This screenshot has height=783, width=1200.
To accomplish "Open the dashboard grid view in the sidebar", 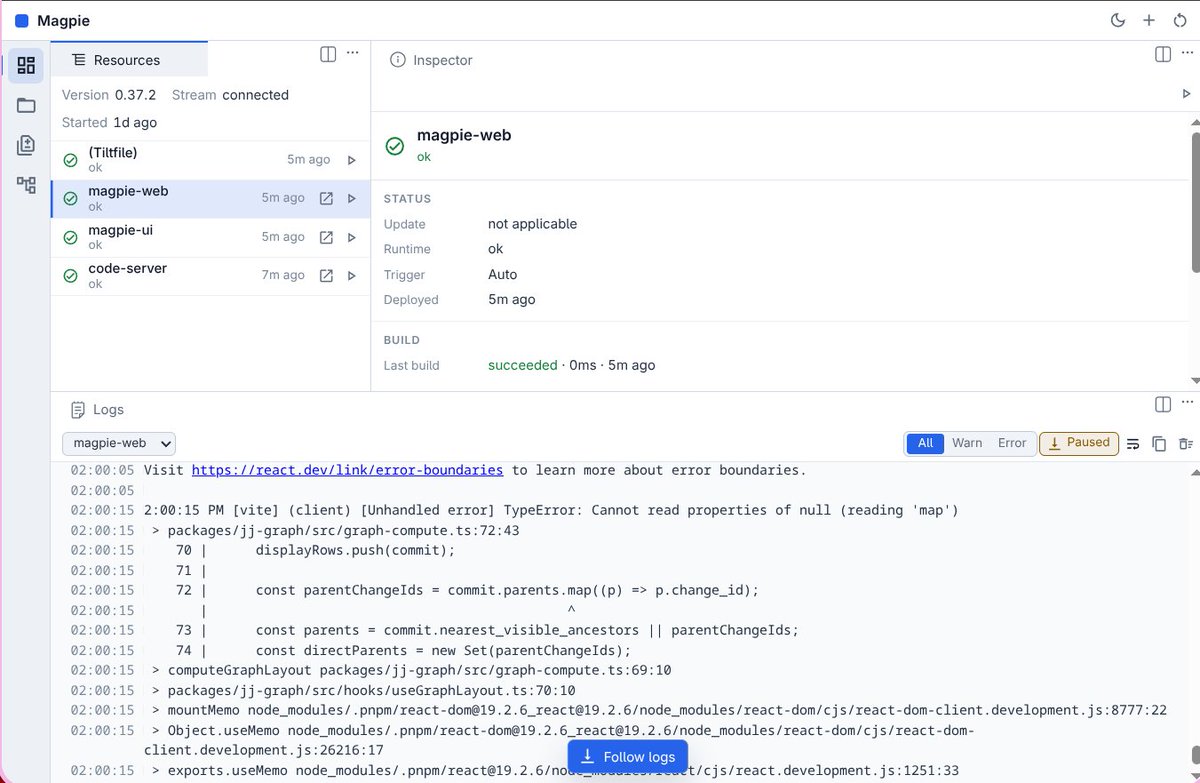I will [x=26, y=66].
